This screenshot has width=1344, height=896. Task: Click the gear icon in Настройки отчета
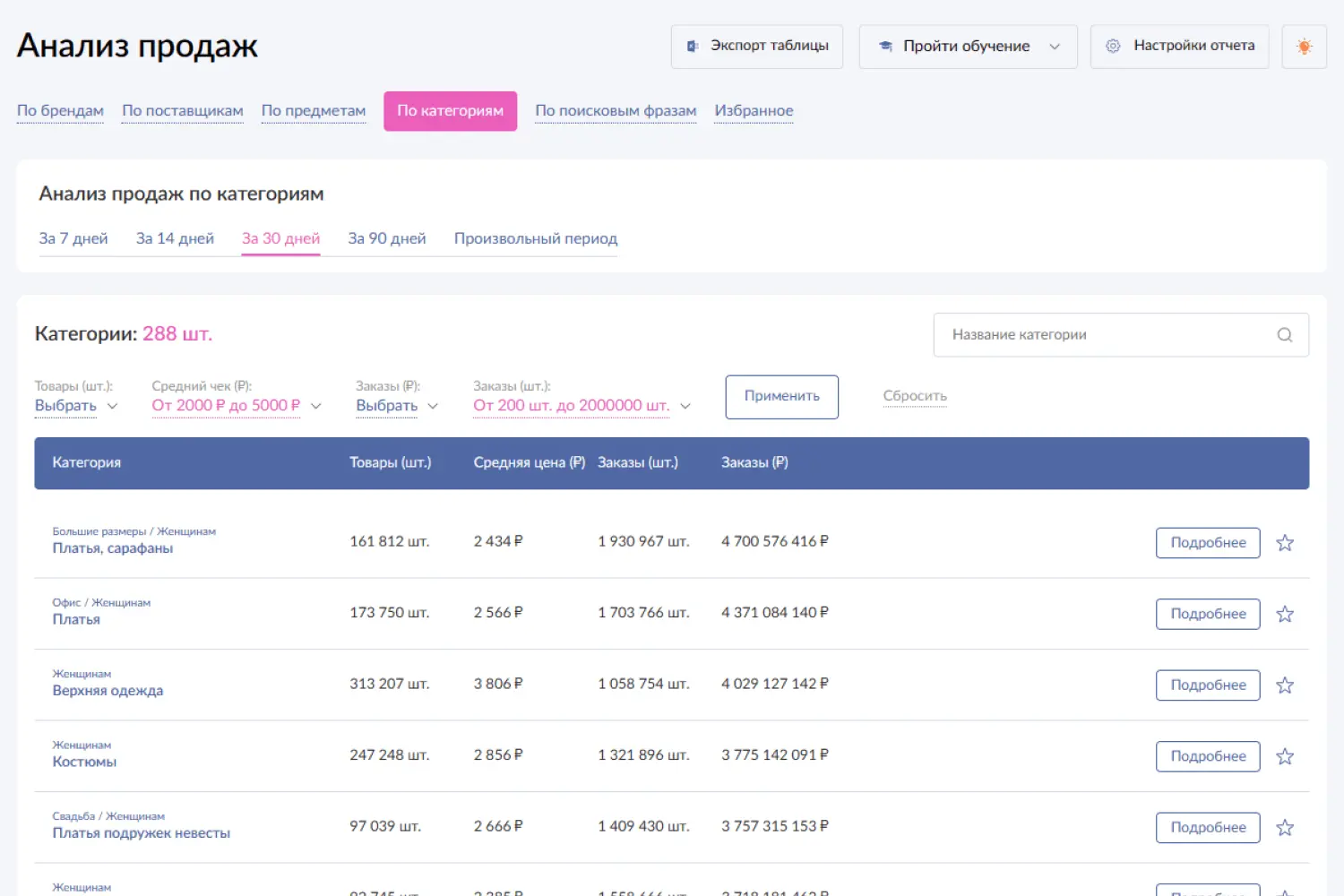(1113, 46)
